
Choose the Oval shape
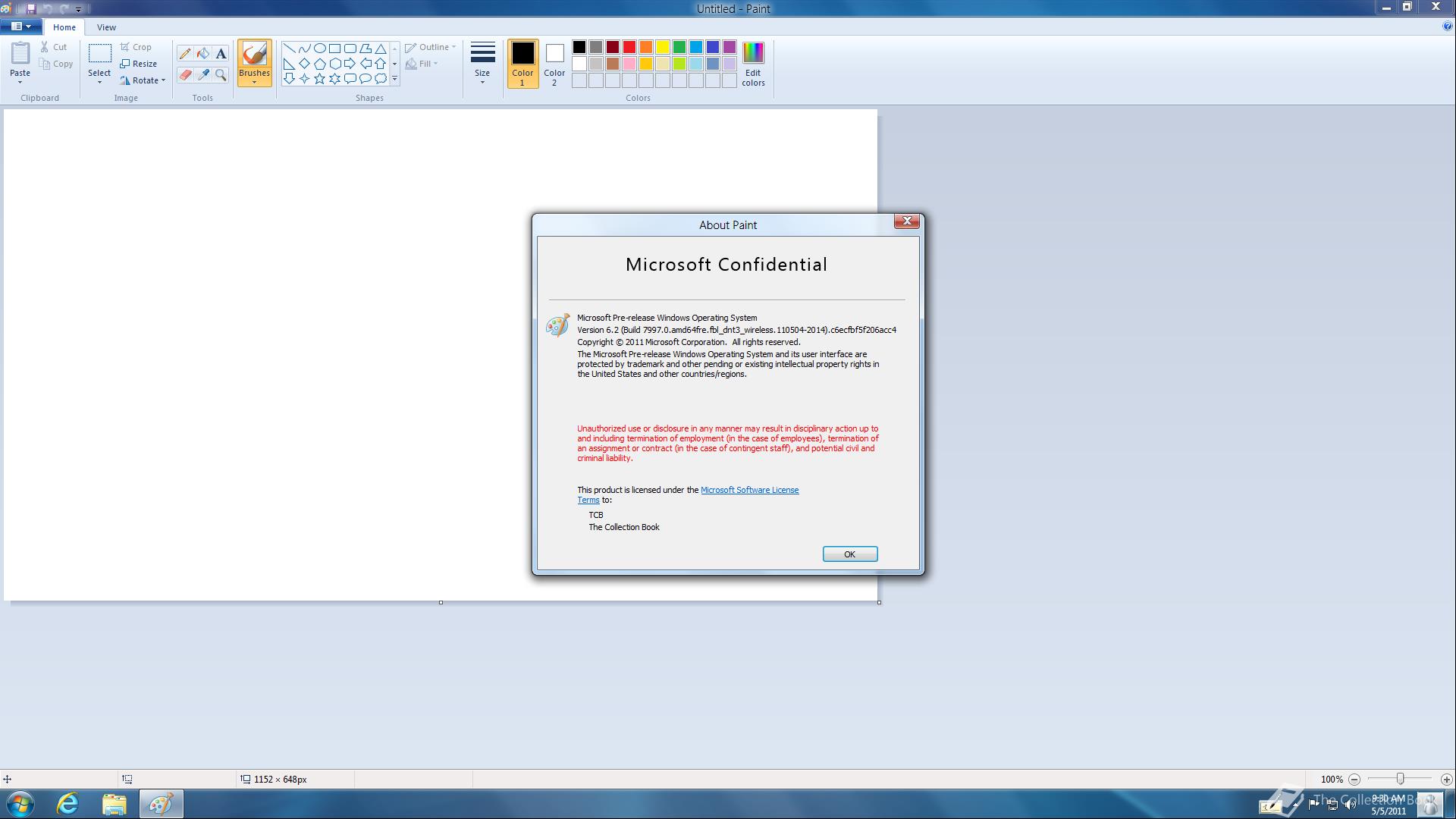tap(320, 48)
